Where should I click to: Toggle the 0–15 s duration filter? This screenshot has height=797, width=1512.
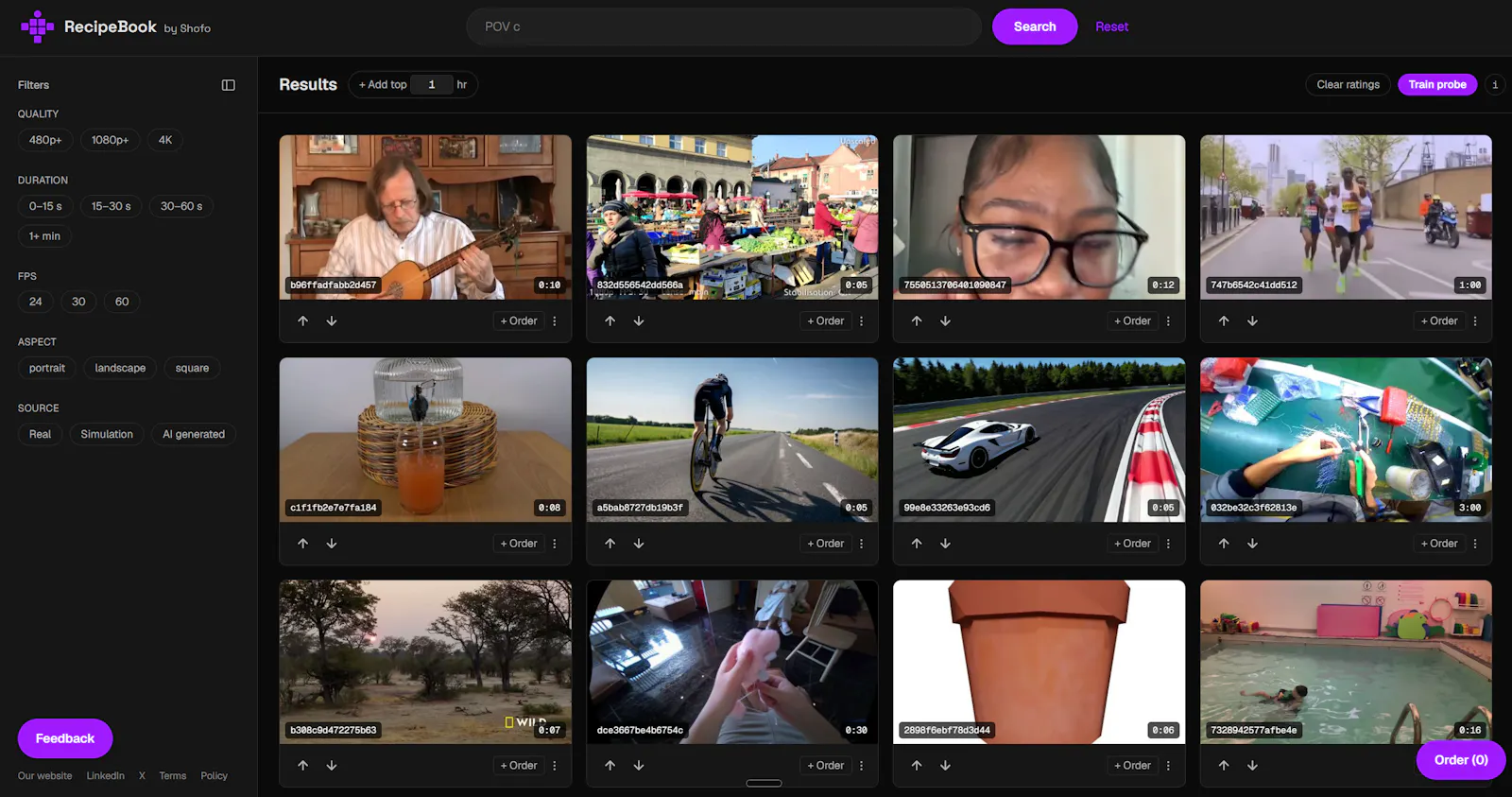(x=45, y=206)
